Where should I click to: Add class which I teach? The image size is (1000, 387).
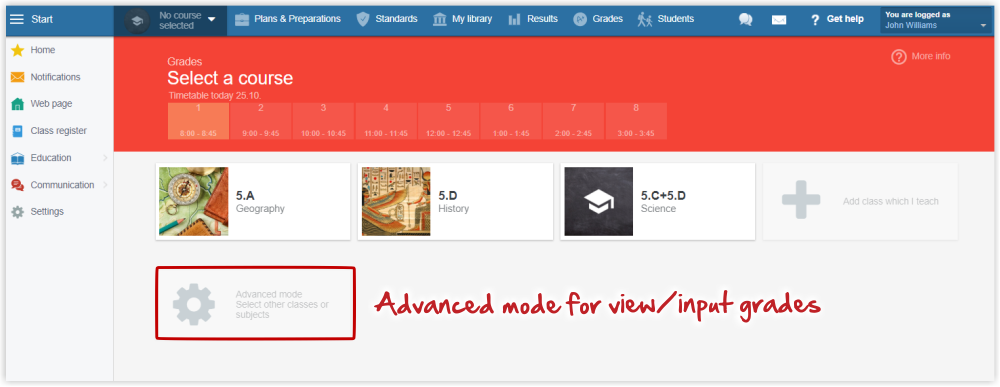click(860, 201)
